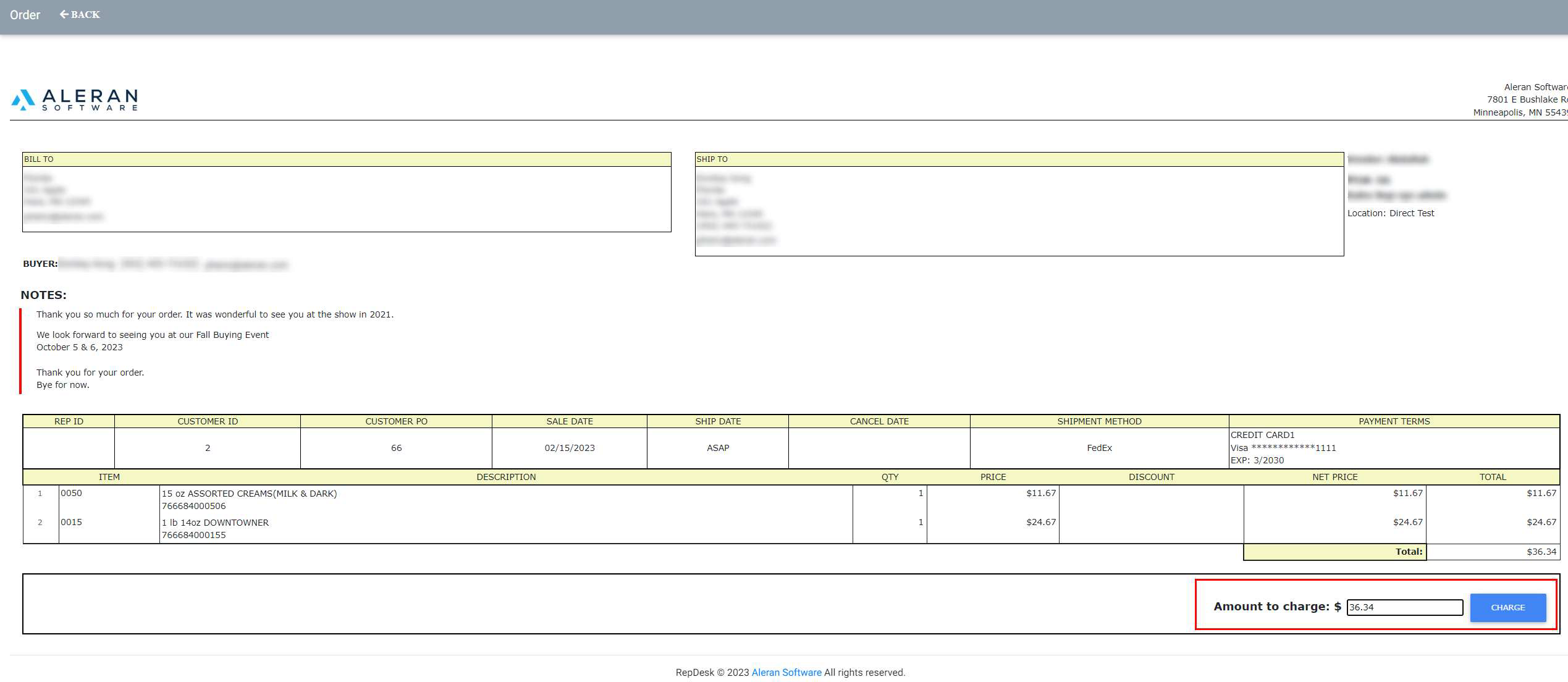
Task: Click UPC number 766684000506
Action: [193, 506]
